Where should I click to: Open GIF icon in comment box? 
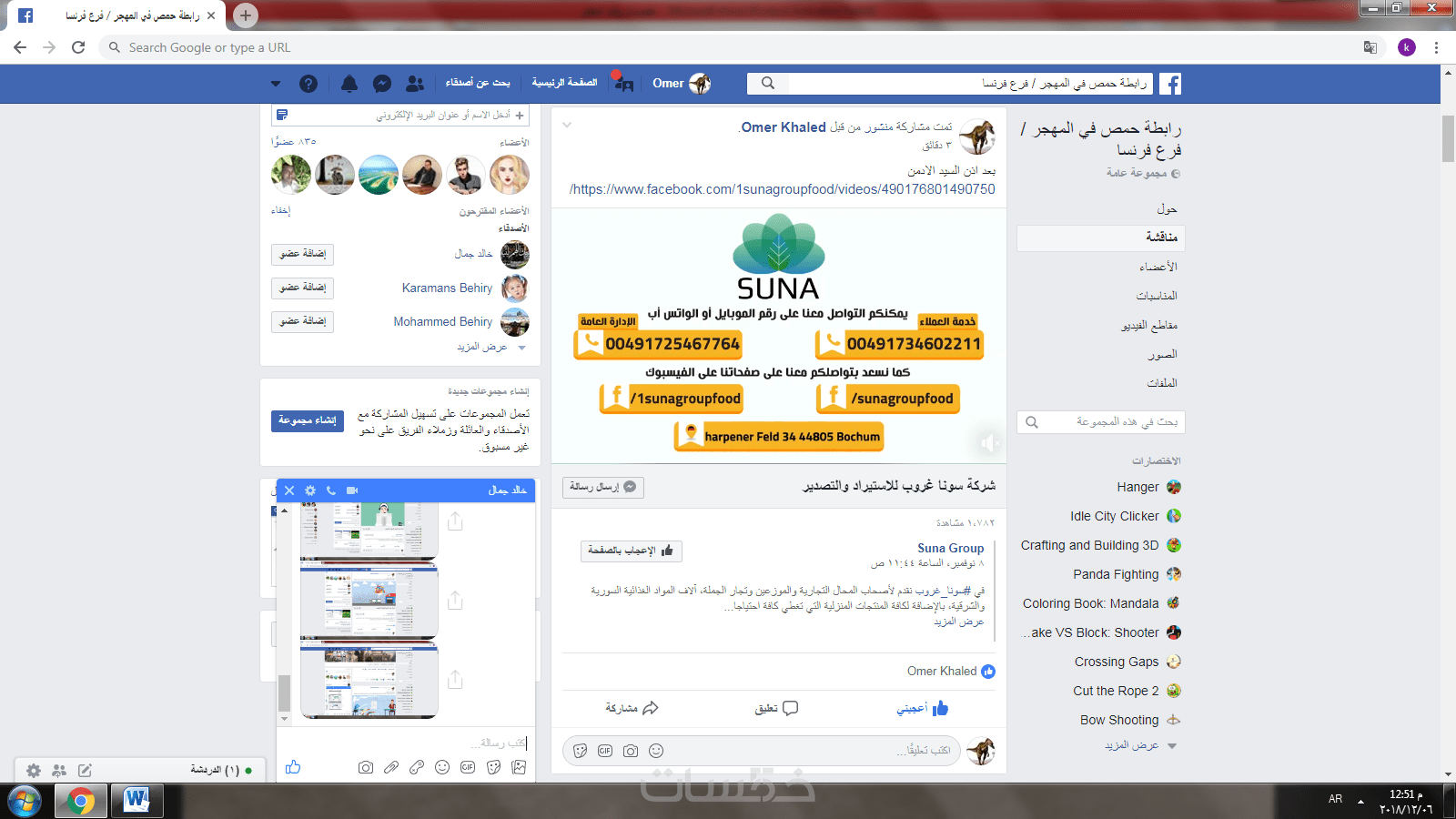pos(605,751)
